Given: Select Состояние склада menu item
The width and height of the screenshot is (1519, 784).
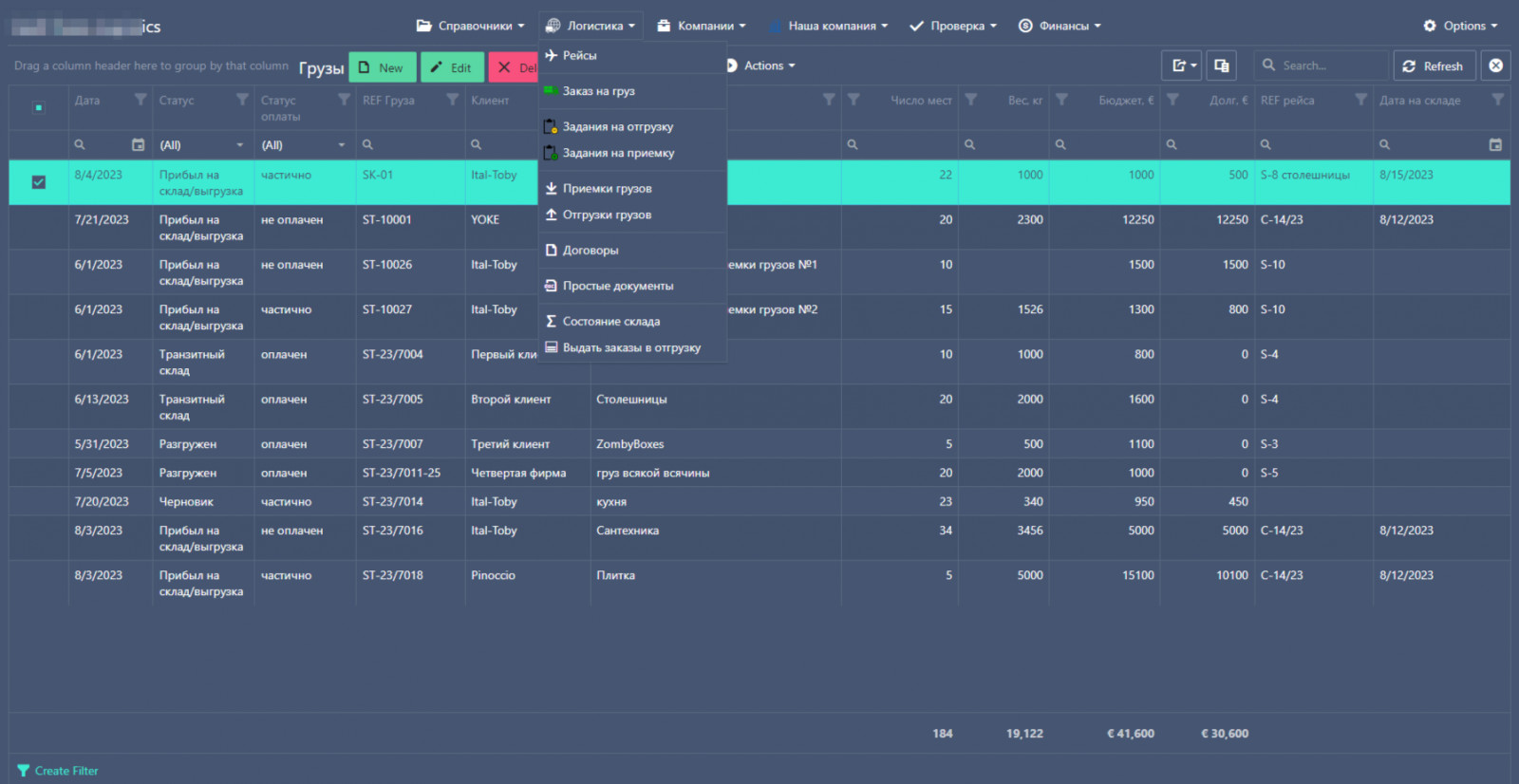Looking at the screenshot, I should point(632,322).
